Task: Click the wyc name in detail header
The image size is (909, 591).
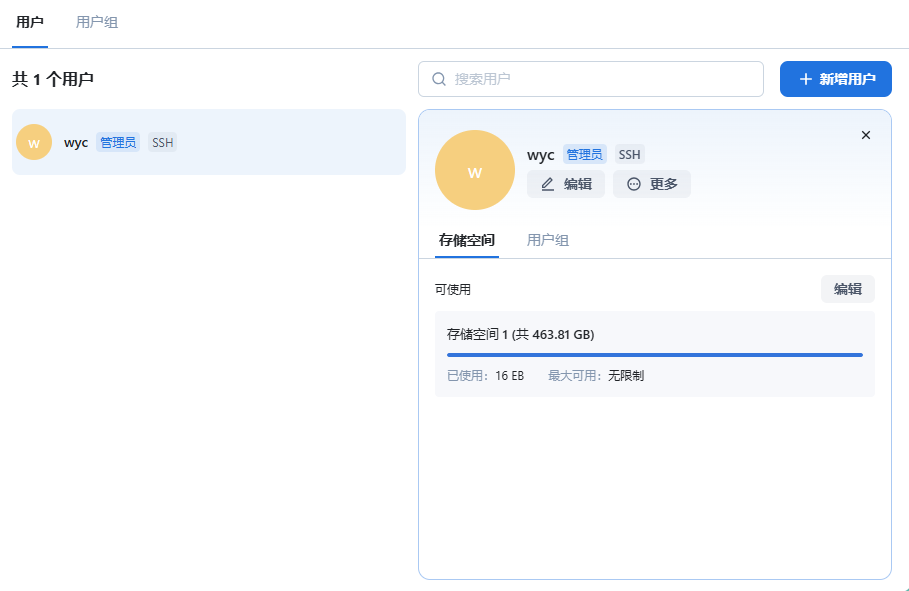Action: 540,155
